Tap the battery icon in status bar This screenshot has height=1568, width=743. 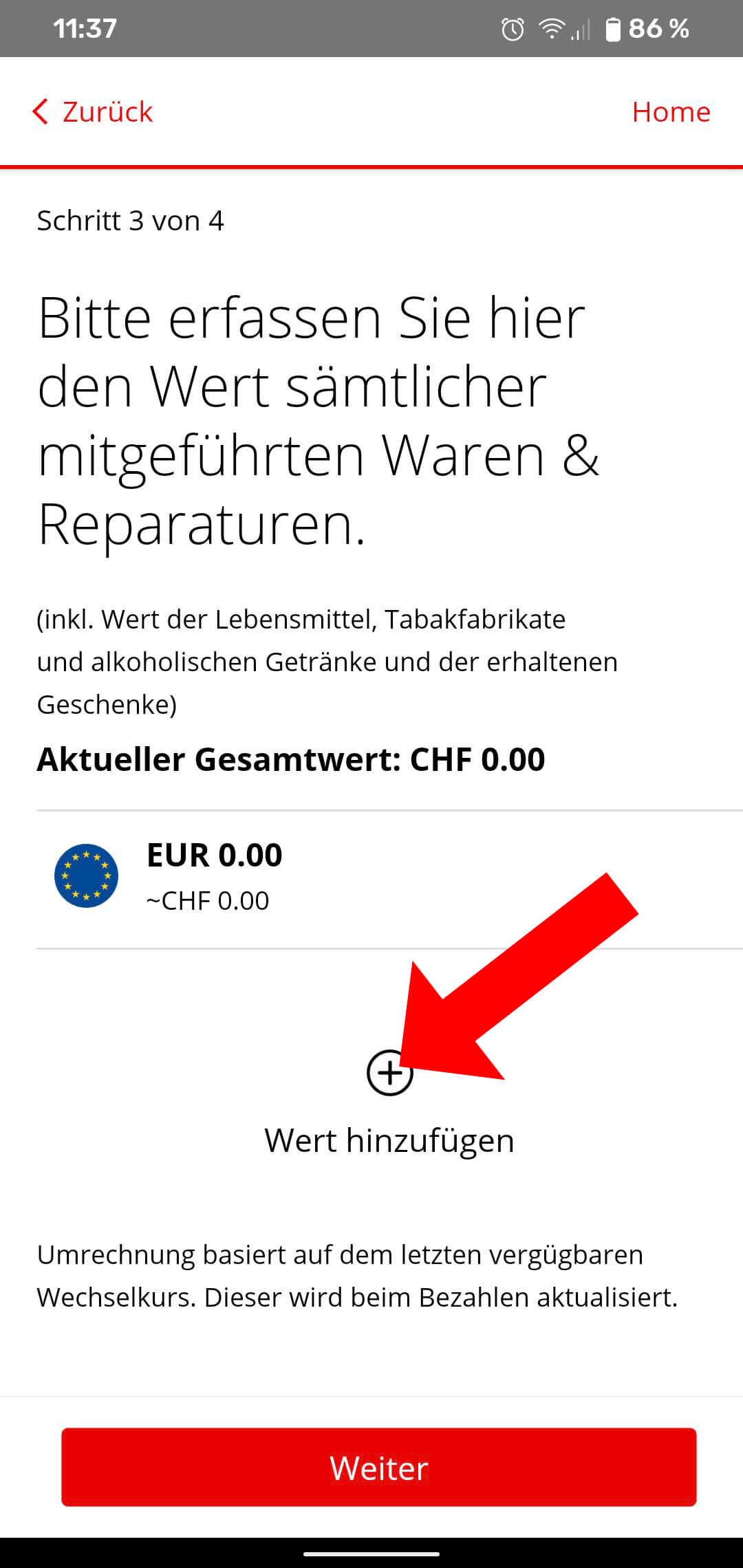pyautogui.click(x=612, y=29)
